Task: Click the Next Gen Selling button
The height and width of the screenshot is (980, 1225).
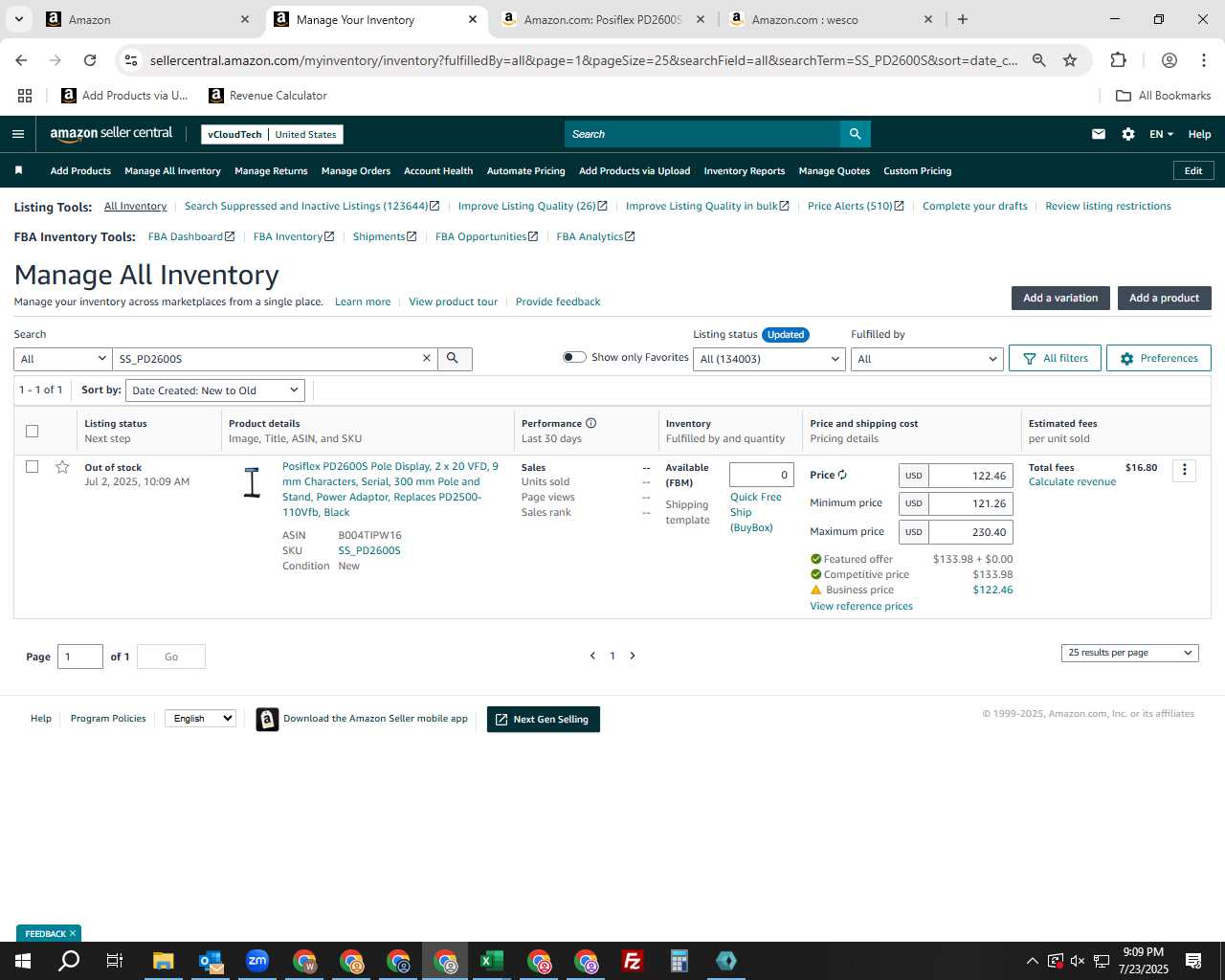Action: [x=543, y=719]
